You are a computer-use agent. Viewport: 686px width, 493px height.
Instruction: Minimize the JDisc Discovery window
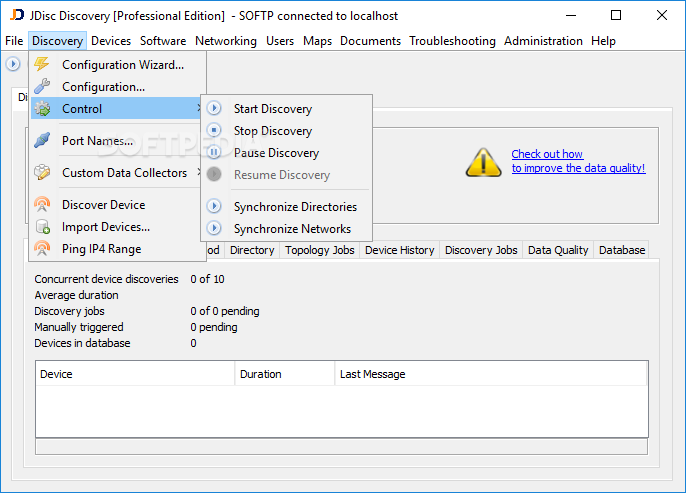570,15
